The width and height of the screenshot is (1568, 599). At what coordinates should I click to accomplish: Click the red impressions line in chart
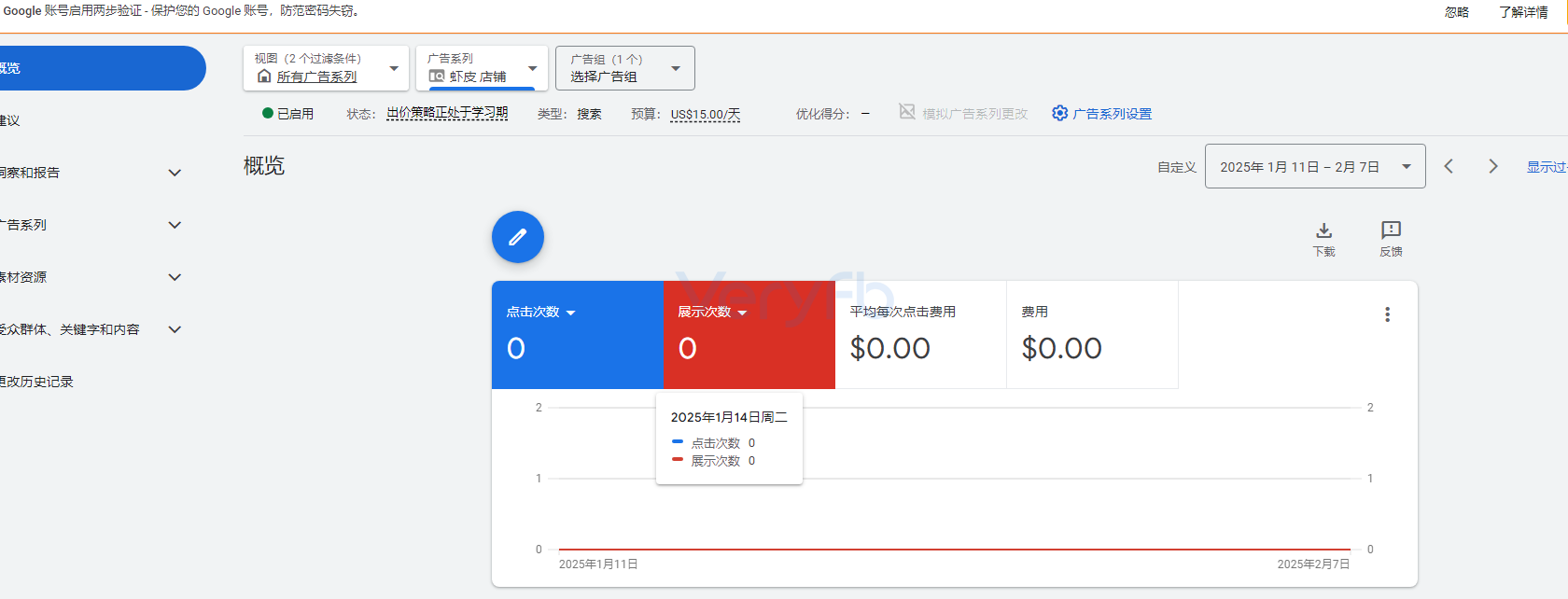point(954,550)
